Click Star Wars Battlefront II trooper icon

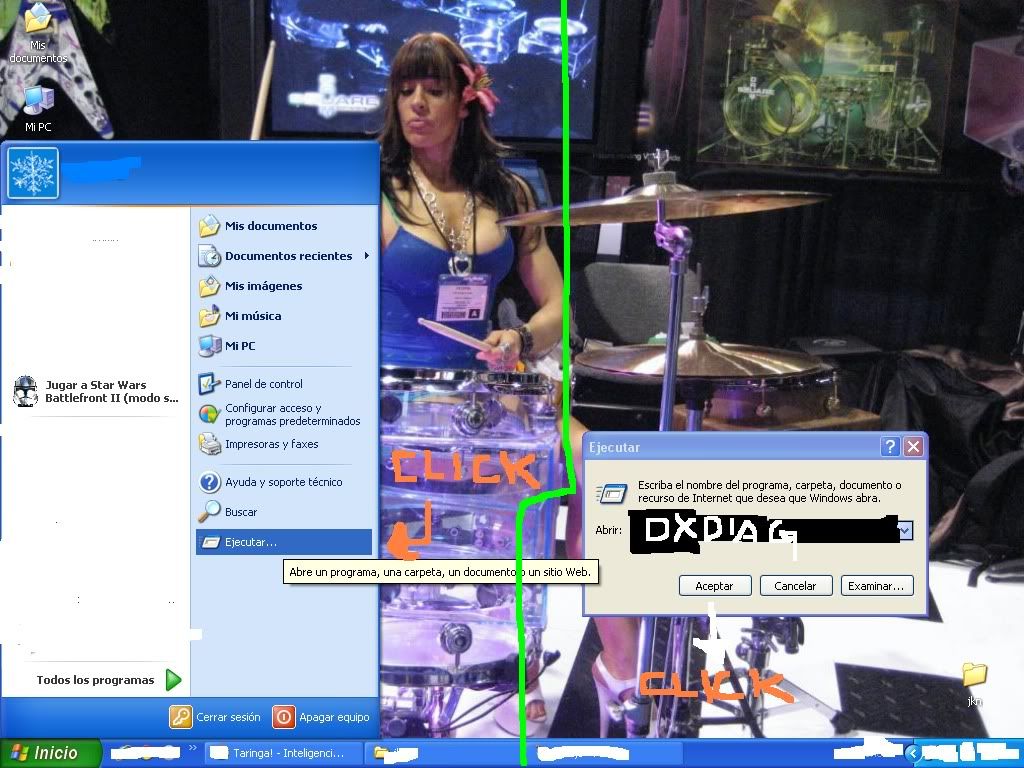pos(25,391)
